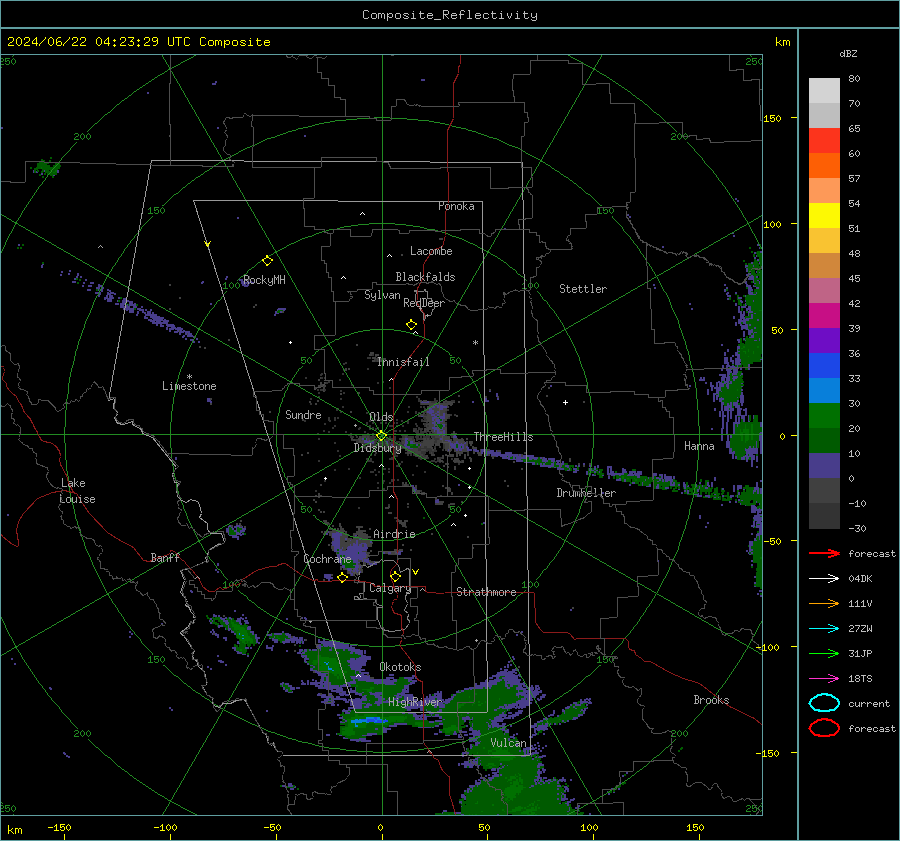This screenshot has height=841, width=900.
Task: Click the dBZ legend heading
Action: tap(848, 53)
